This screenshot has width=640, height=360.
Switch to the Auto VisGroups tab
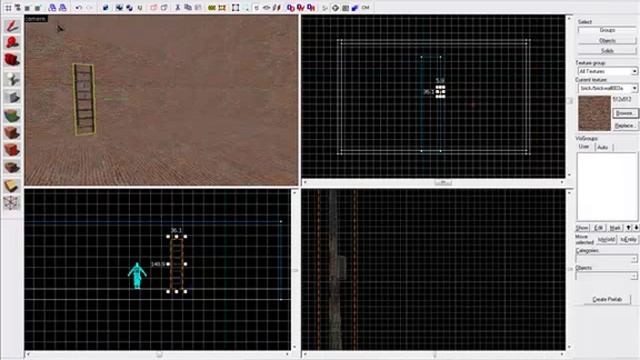(602, 147)
